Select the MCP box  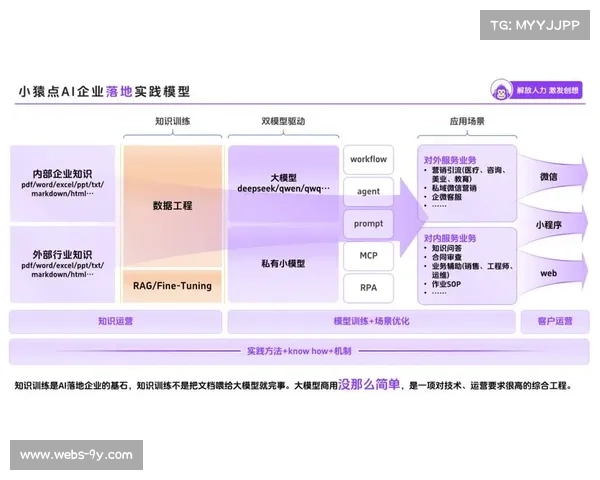(368, 256)
